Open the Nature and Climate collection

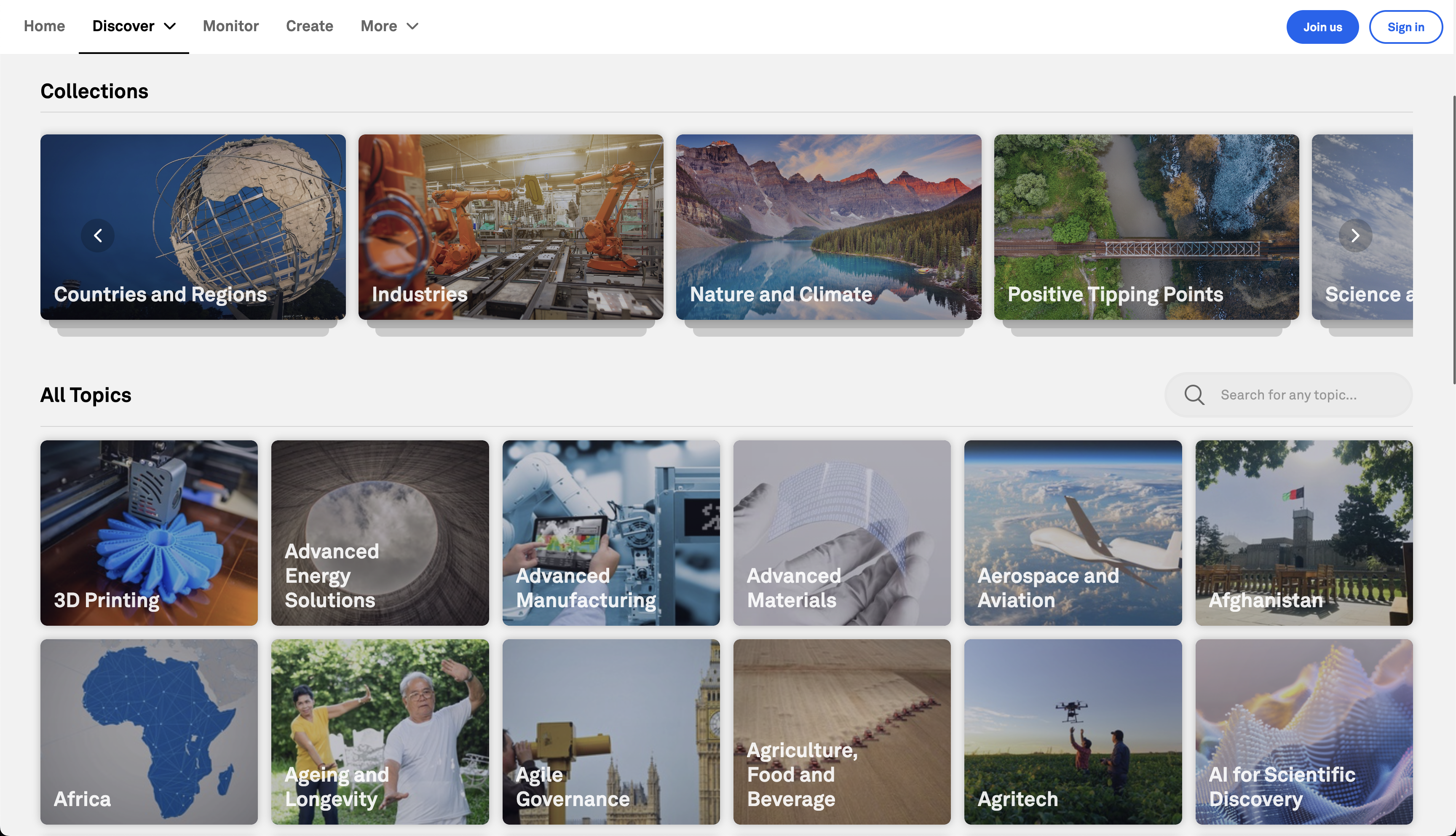point(828,227)
